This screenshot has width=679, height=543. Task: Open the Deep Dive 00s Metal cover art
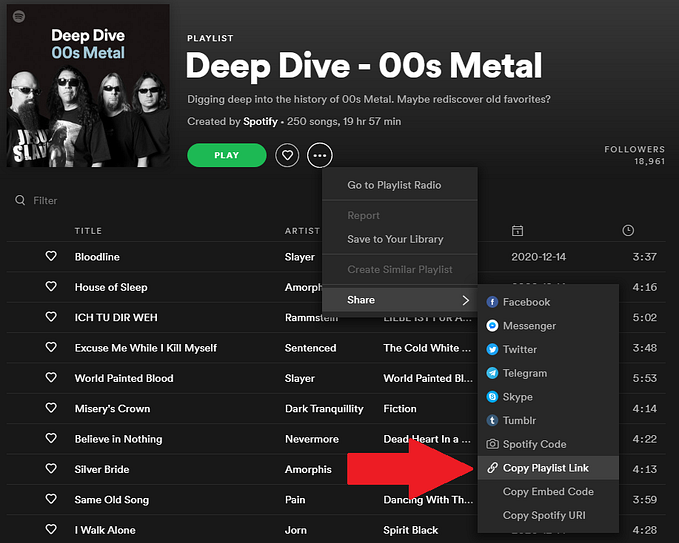[88, 85]
